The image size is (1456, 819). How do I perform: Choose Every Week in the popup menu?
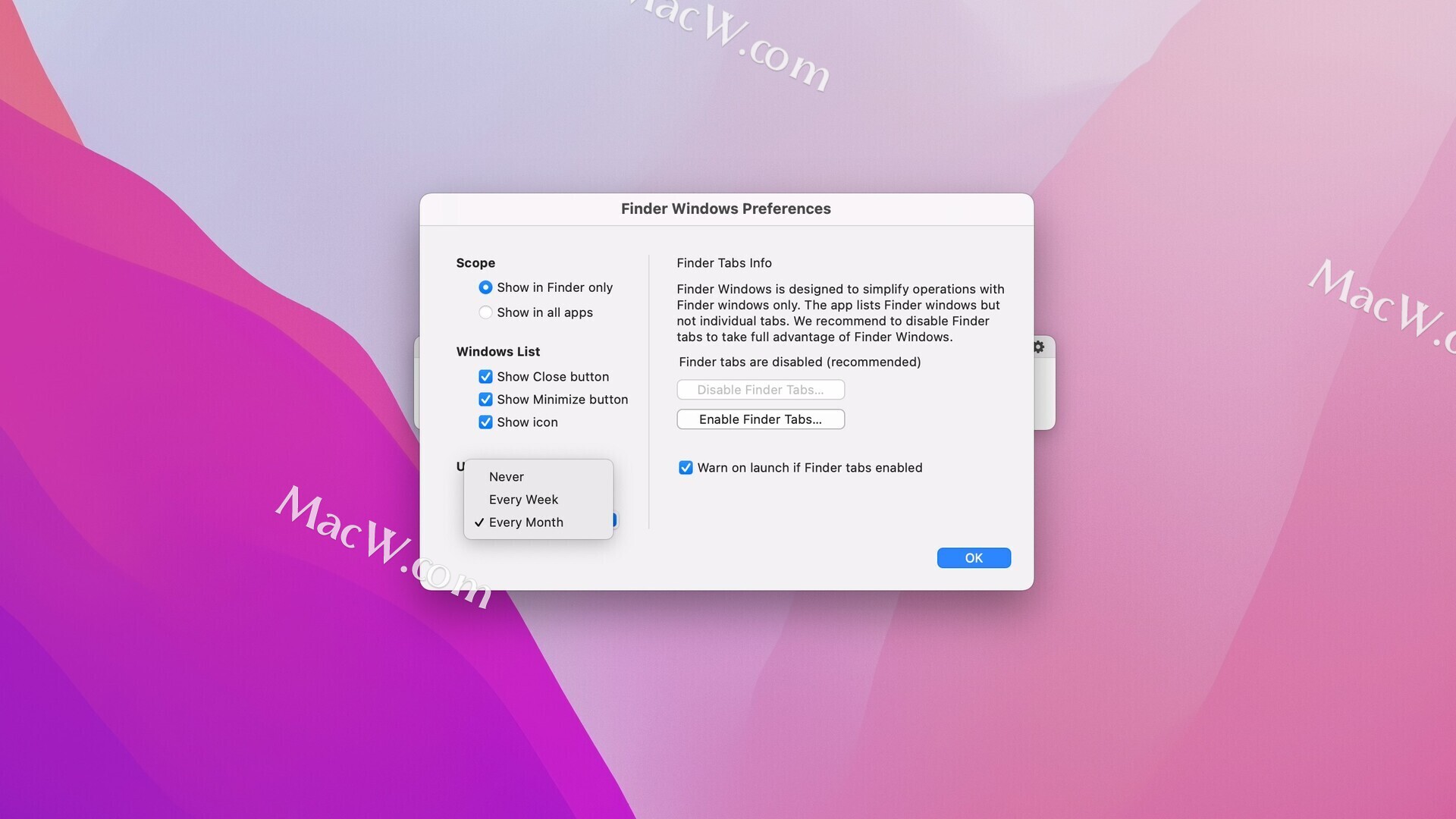click(538, 500)
